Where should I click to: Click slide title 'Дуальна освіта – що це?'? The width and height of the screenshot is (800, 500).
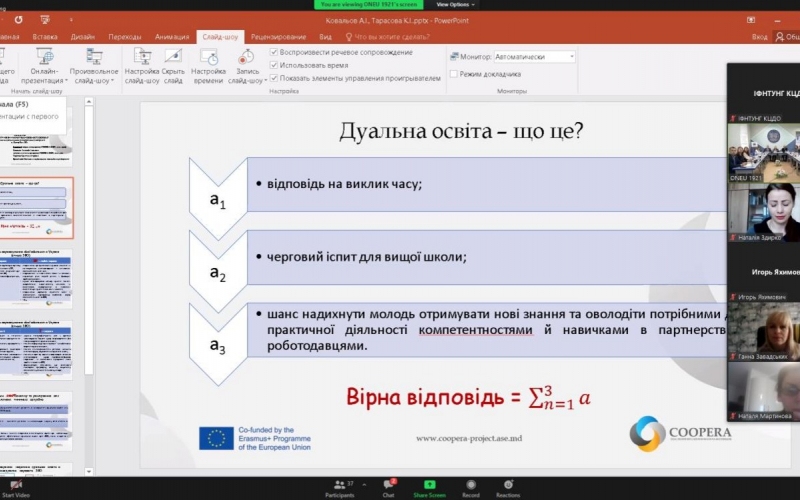point(461,131)
